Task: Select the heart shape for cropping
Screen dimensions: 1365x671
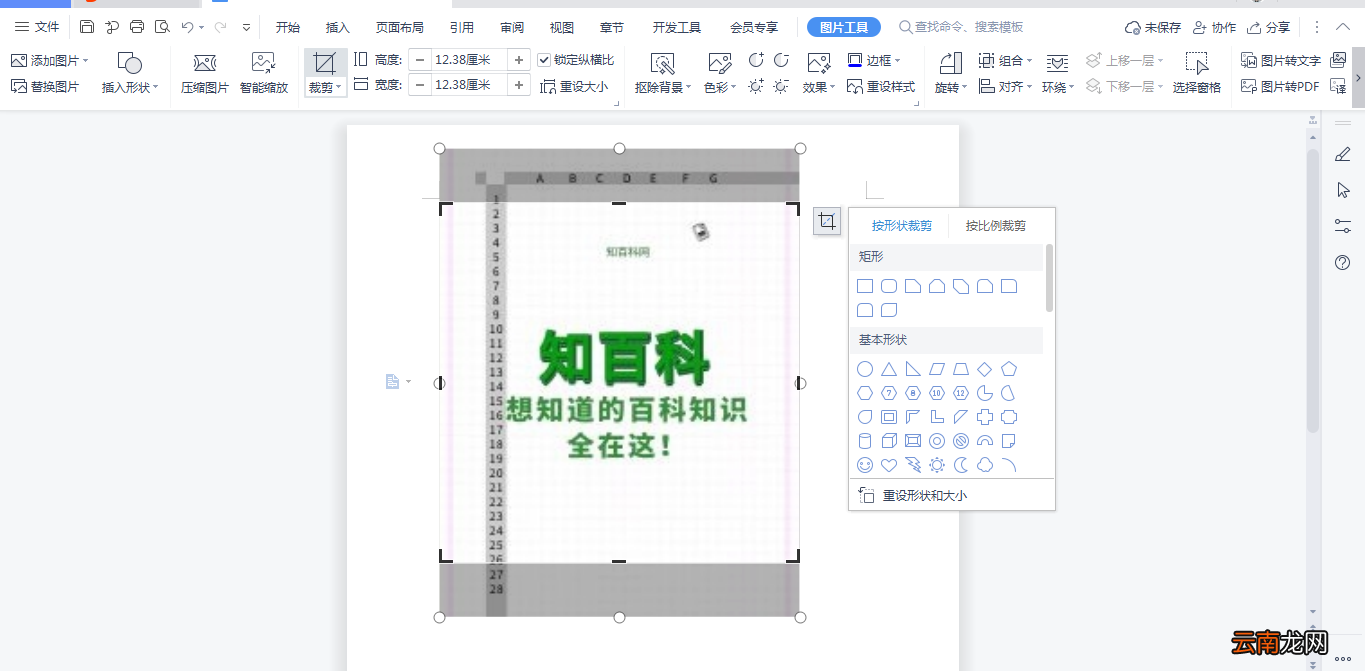Action: 889,465
